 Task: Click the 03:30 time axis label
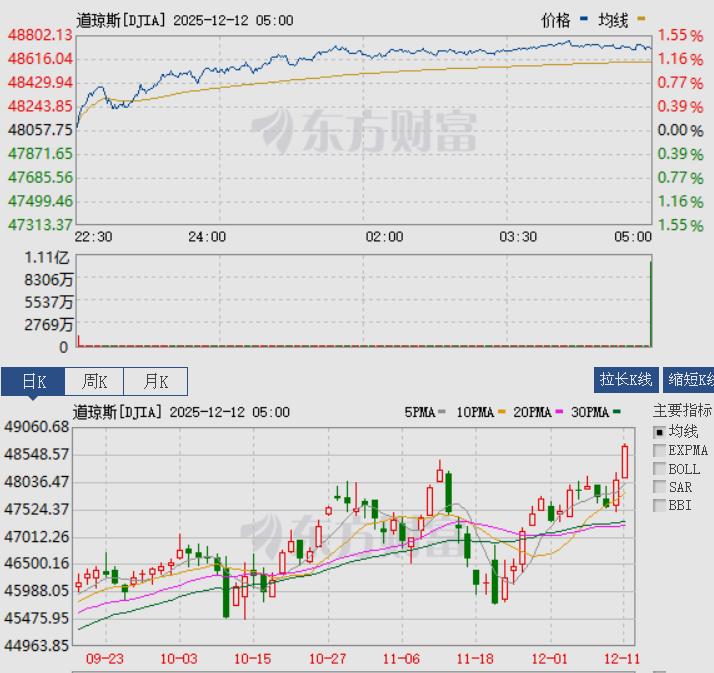tap(518, 237)
